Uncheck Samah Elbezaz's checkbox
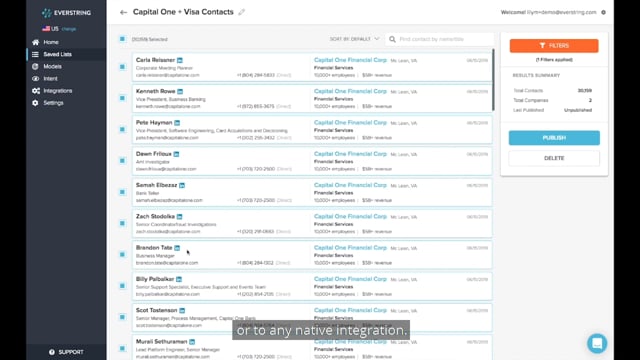Image resolution: width=640 pixels, height=360 pixels. click(x=122, y=192)
